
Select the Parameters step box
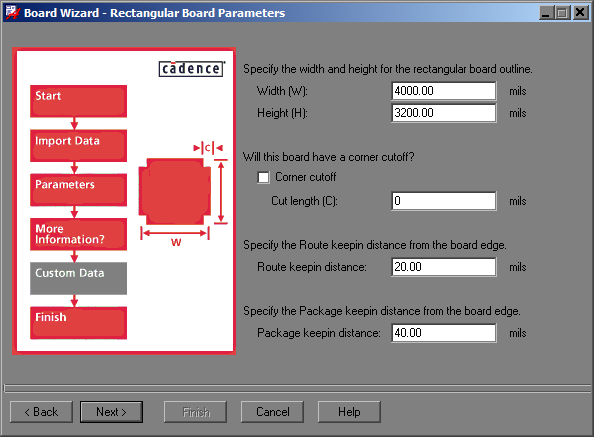pyautogui.click(x=78, y=190)
